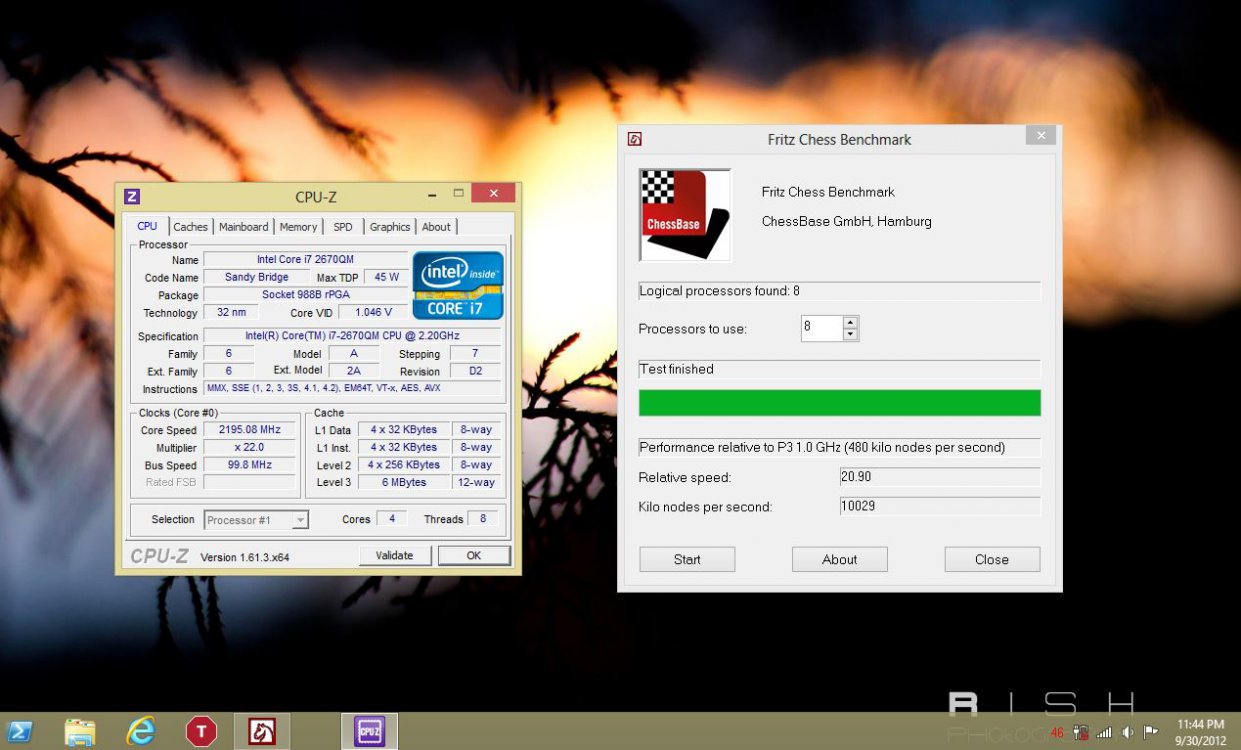Image resolution: width=1241 pixels, height=750 pixels.
Task: Decrease processors to use with down arrow
Action: tap(850, 335)
